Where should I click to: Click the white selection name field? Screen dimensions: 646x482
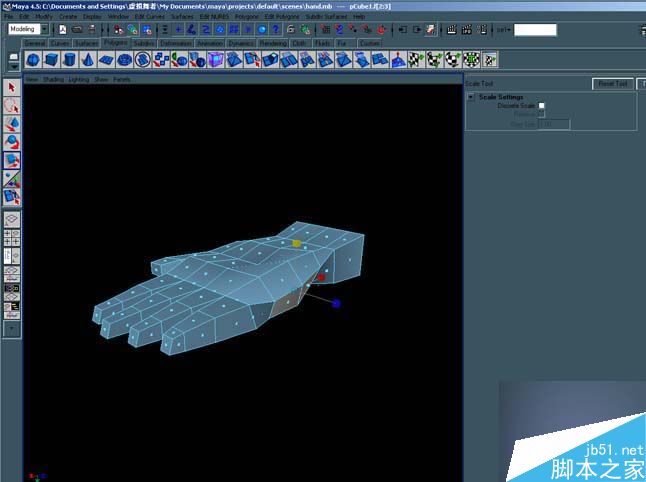coord(535,30)
